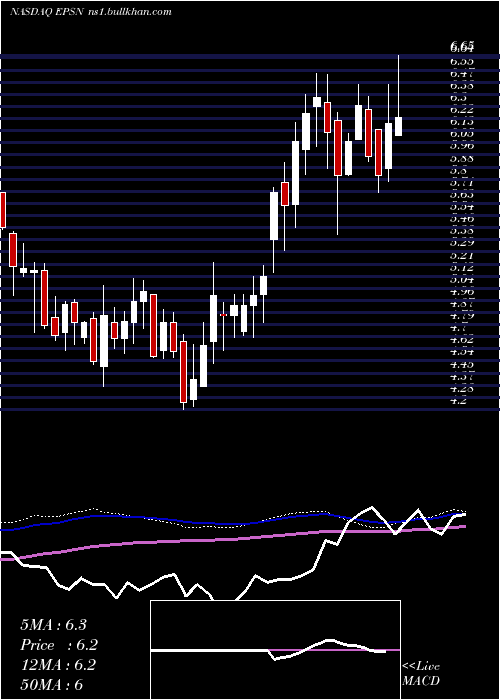Open the MACD inset panel
Screen dimensions: 500x700
[275, 650]
